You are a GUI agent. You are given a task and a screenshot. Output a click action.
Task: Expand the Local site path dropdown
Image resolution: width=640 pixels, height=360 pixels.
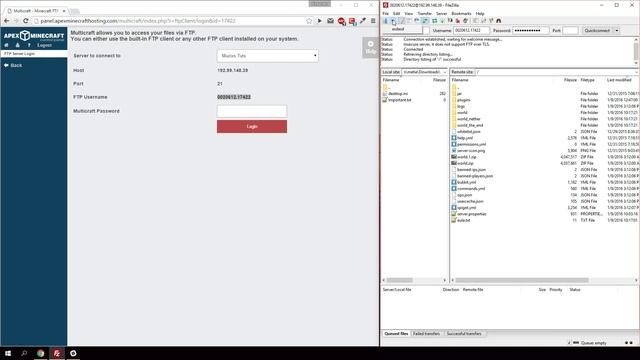click(x=444, y=72)
